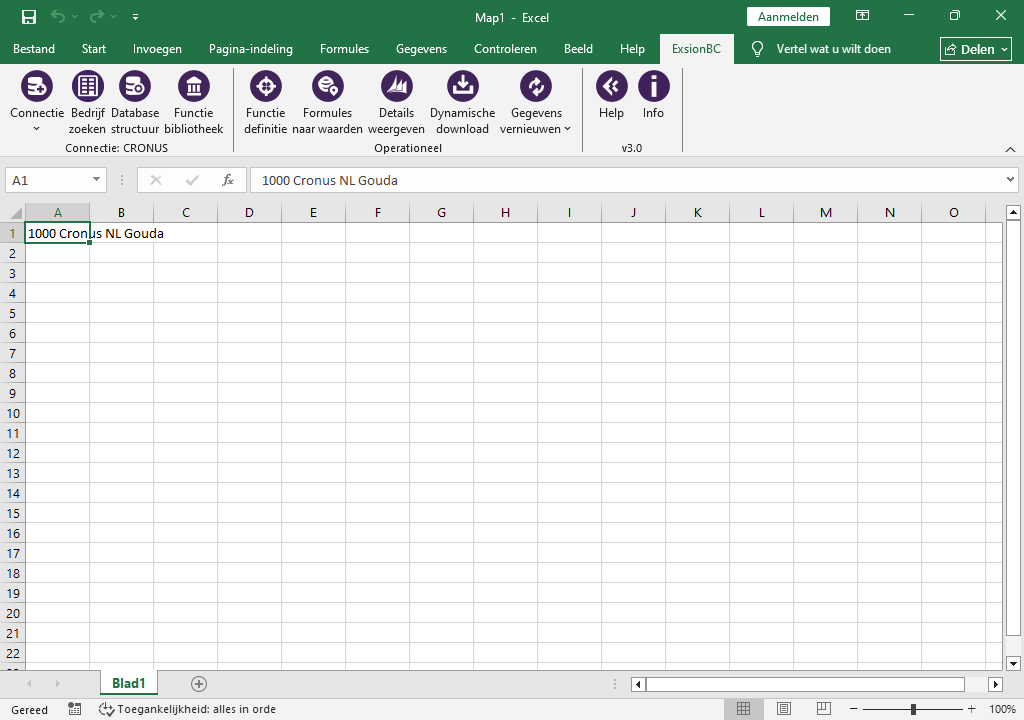Open the Controleren tab
Viewport: 1024px width, 720px height.
click(x=505, y=49)
